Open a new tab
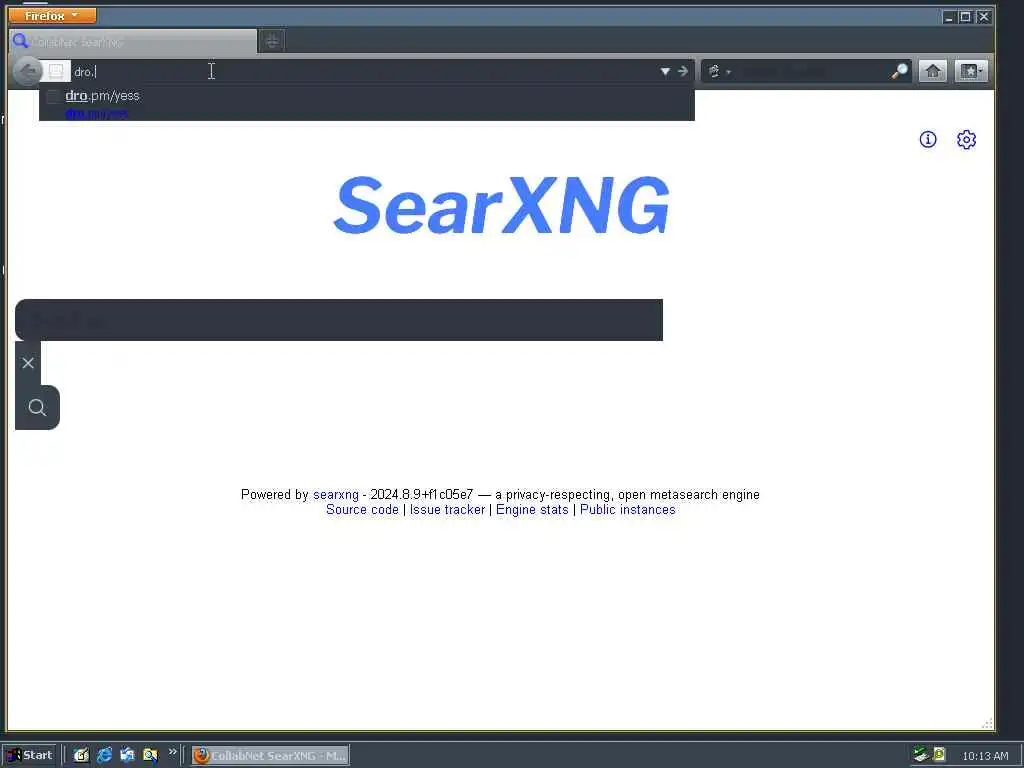Image resolution: width=1024 pixels, height=768 pixels. [x=272, y=42]
